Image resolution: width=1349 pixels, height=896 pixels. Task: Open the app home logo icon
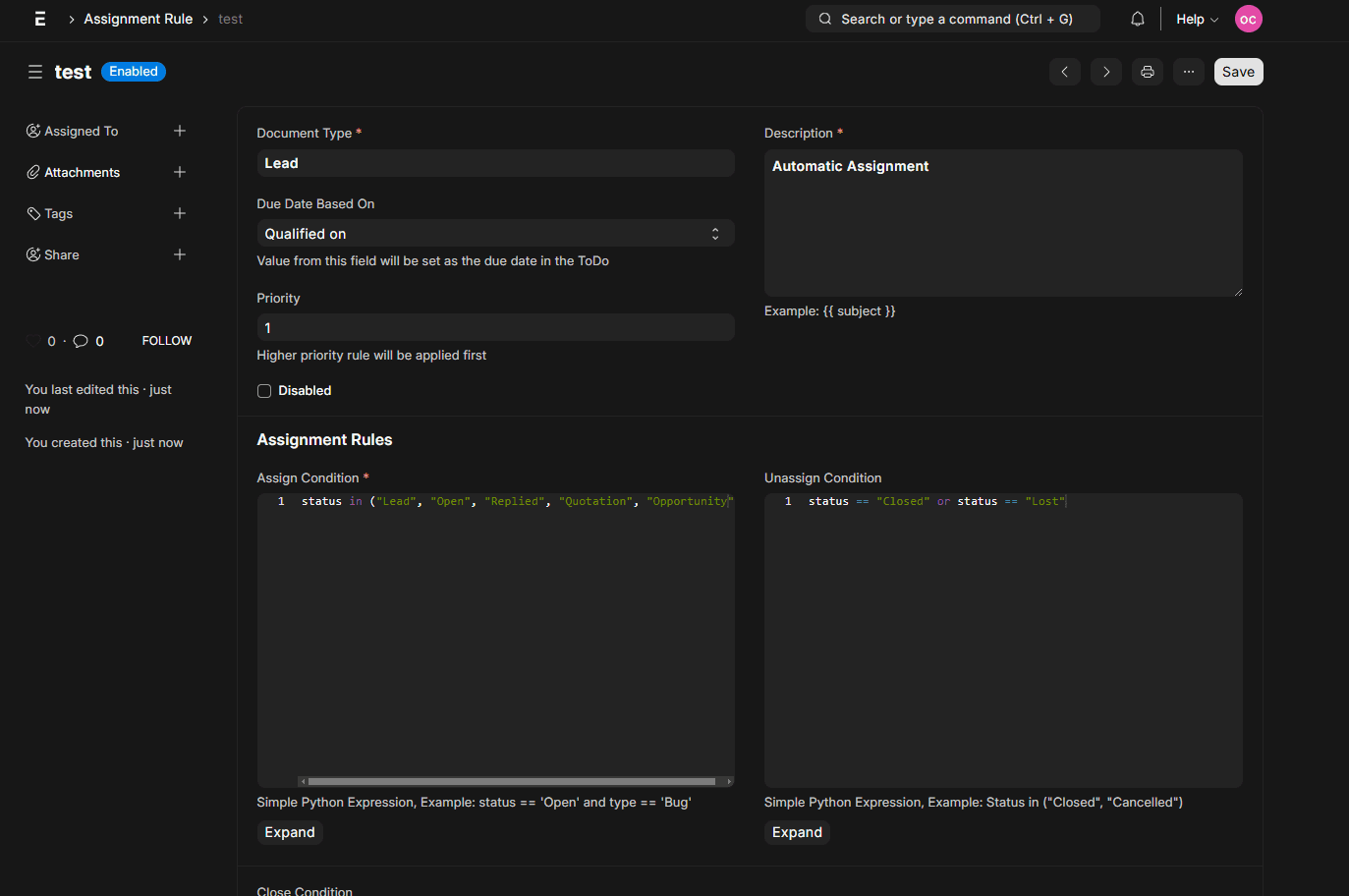tap(40, 19)
